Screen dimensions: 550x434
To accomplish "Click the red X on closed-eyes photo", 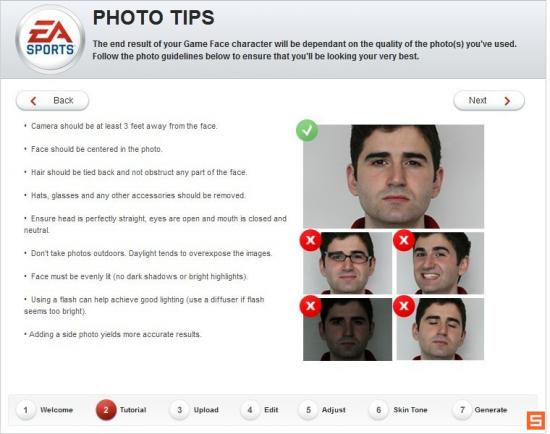I will [x=404, y=306].
